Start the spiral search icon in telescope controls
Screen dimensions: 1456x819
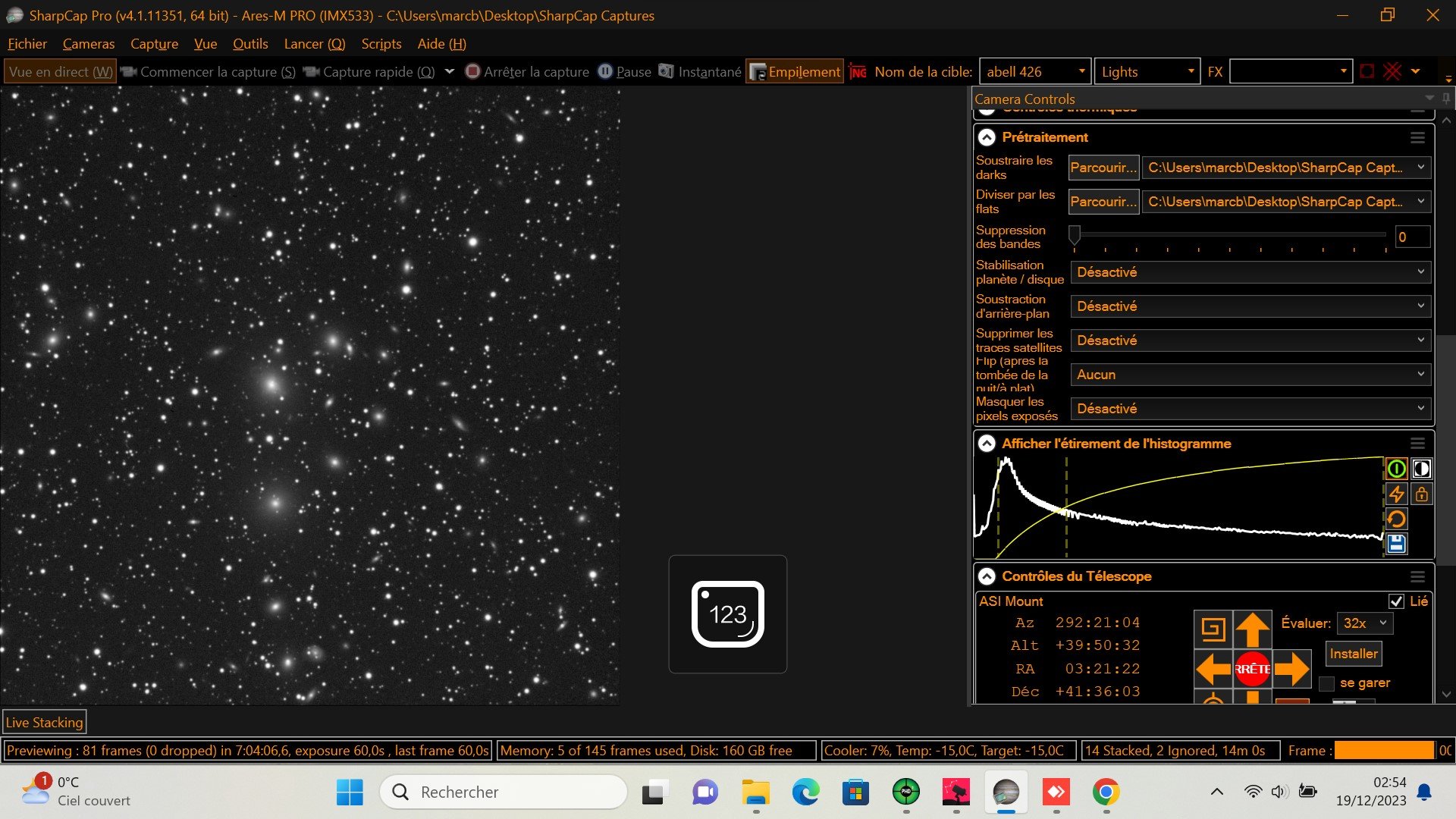(1213, 629)
